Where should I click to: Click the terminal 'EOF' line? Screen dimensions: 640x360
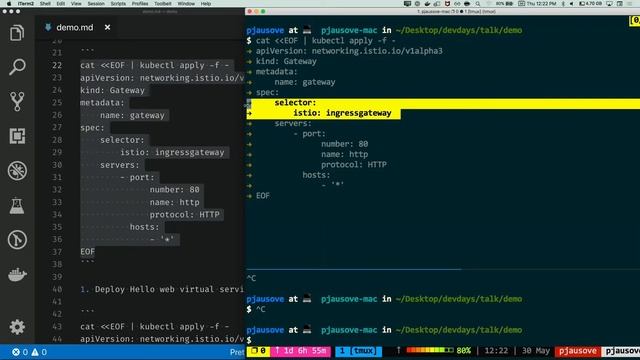coord(262,196)
